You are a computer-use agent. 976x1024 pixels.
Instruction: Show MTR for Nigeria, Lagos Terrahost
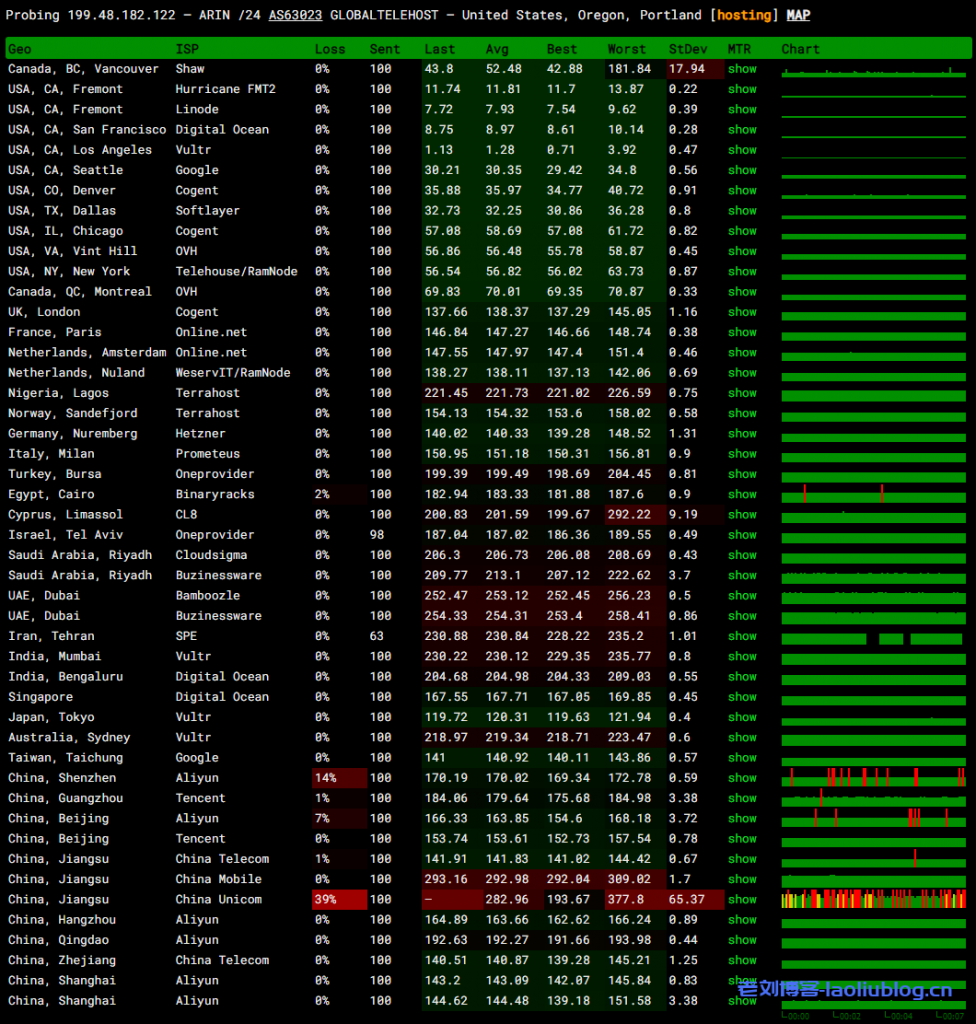tap(742, 393)
